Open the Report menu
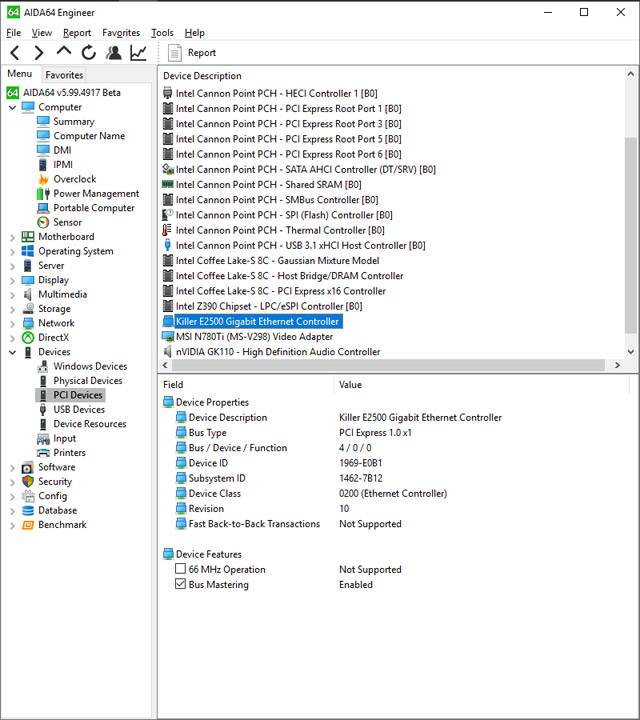This screenshot has height=720, width=640. (x=77, y=33)
